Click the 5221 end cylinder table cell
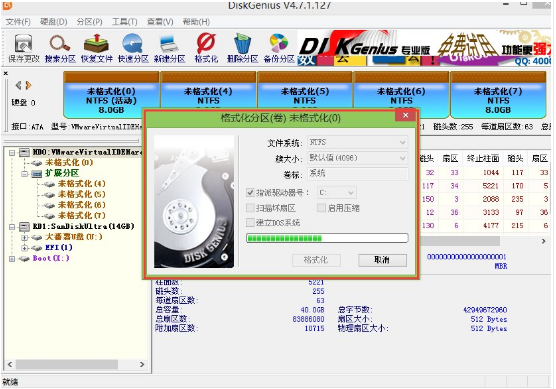Screen dimensions: 556x389 491,186
